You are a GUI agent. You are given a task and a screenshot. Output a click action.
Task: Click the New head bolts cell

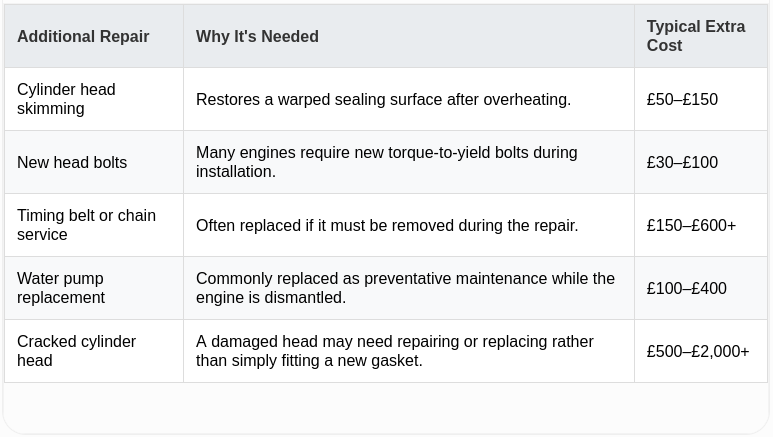(94, 162)
